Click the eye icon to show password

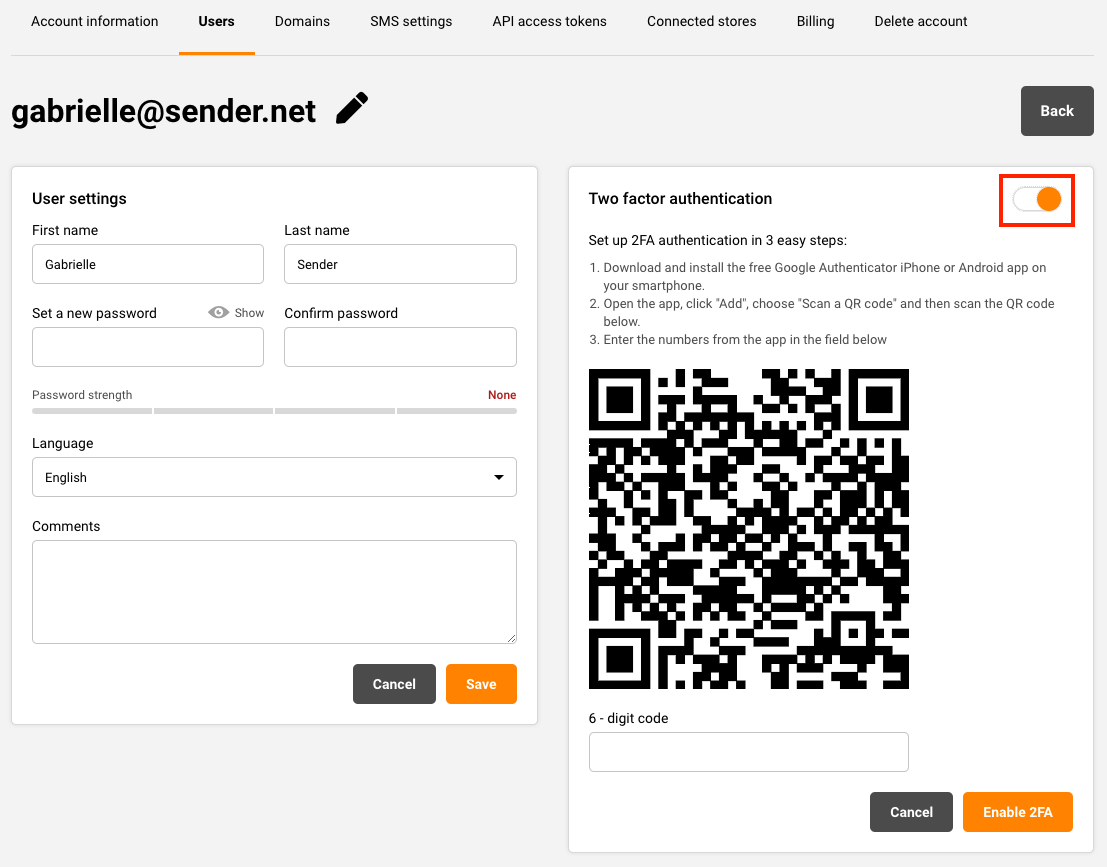click(x=218, y=313)
